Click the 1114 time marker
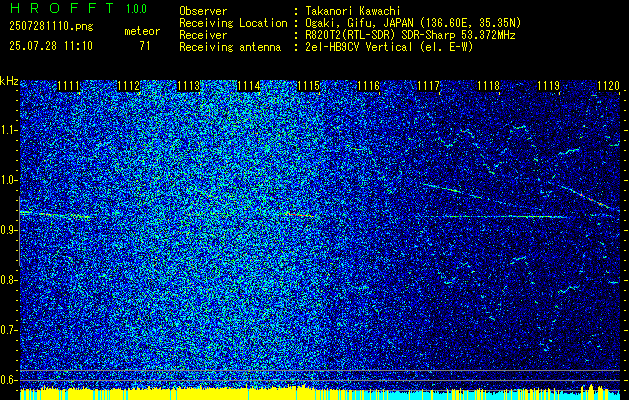Viewport: 629px width, 400px height. pos(249,86)
